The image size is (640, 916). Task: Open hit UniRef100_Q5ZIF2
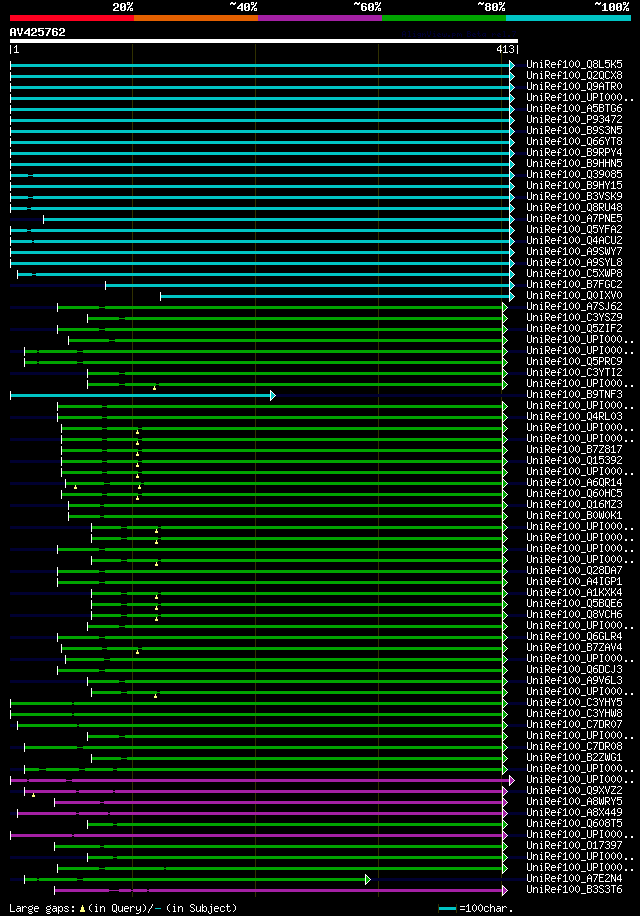click(x=574, y=328)
